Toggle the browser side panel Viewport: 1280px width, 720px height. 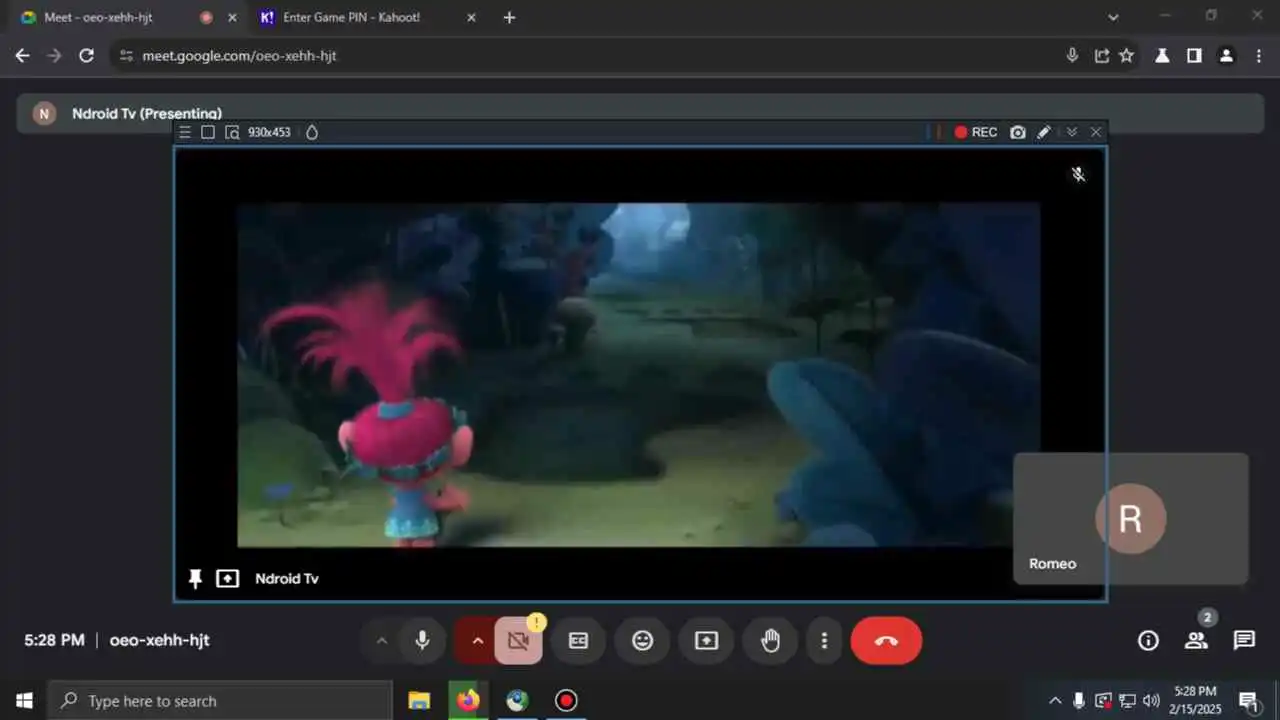[x=1194, y=56]
